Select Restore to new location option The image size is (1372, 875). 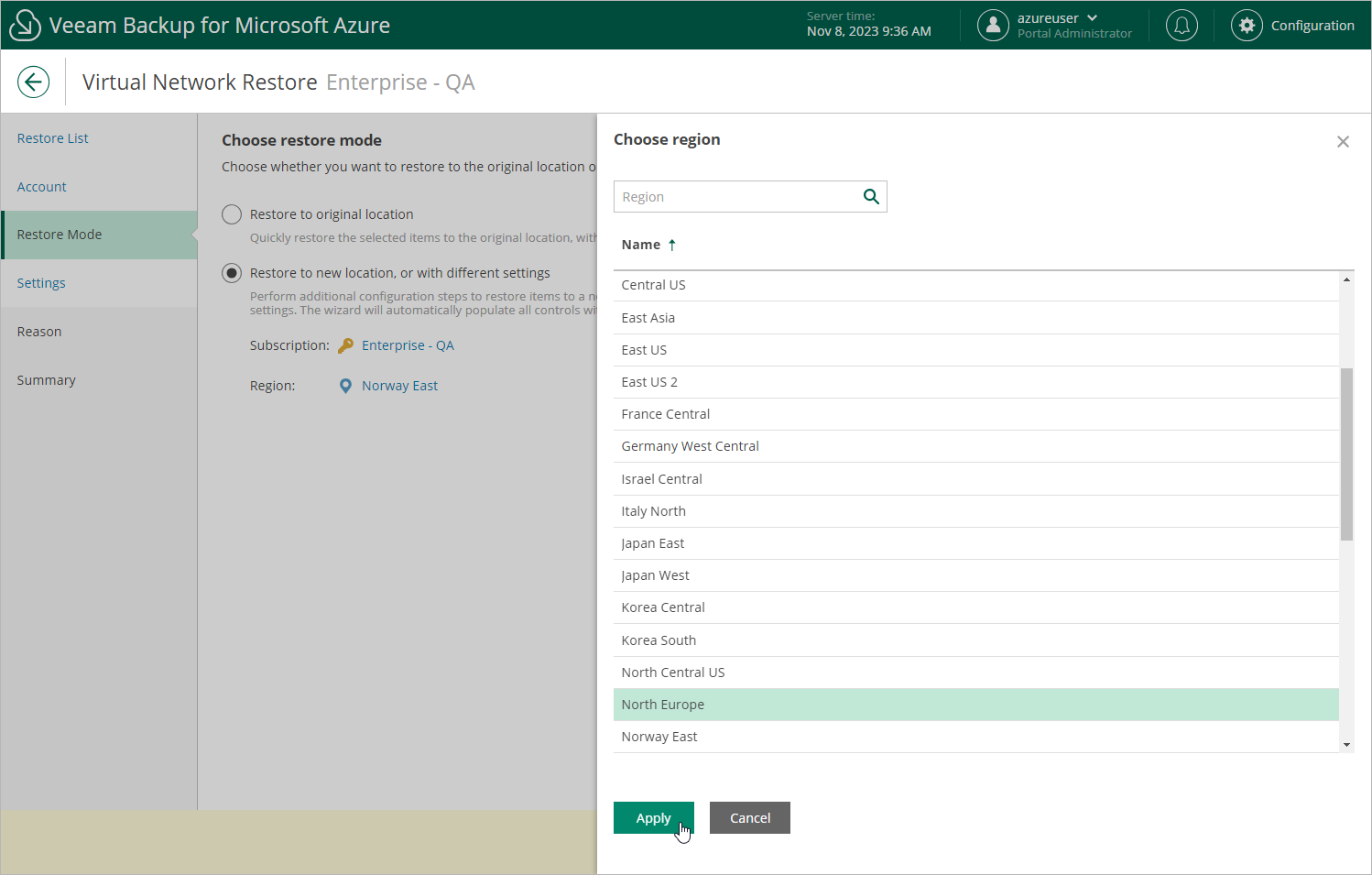coord(232,273)
